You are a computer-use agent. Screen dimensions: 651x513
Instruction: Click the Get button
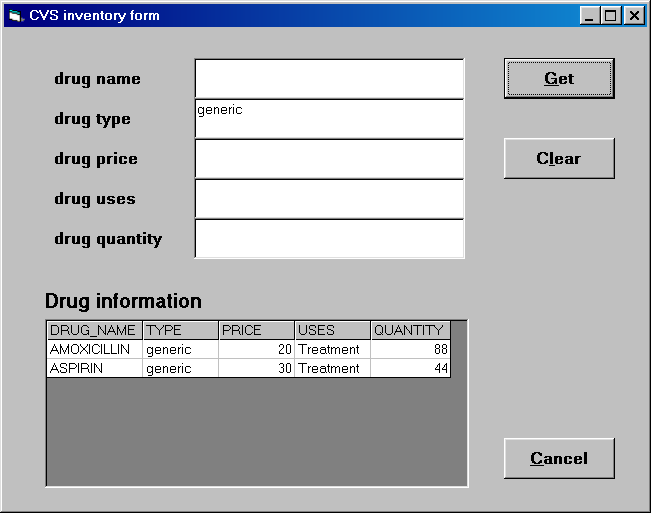(559, 78)
